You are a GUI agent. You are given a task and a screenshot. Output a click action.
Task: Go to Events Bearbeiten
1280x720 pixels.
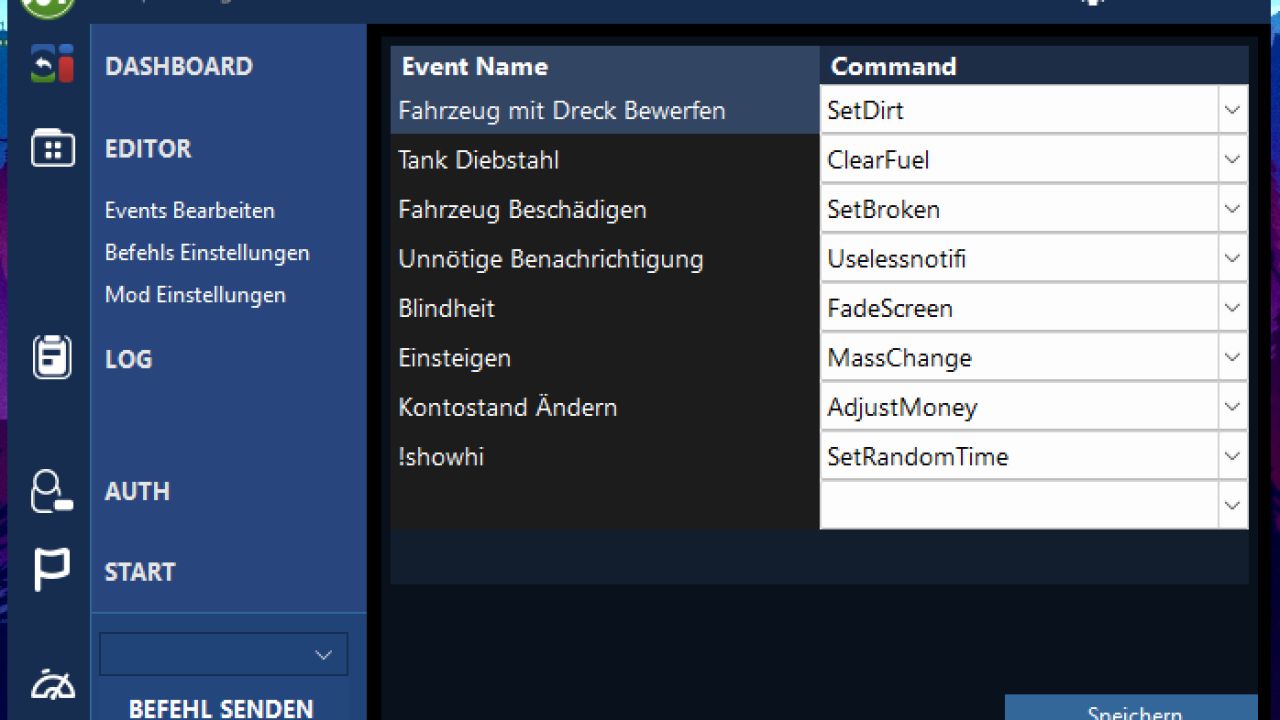(190, 211)
